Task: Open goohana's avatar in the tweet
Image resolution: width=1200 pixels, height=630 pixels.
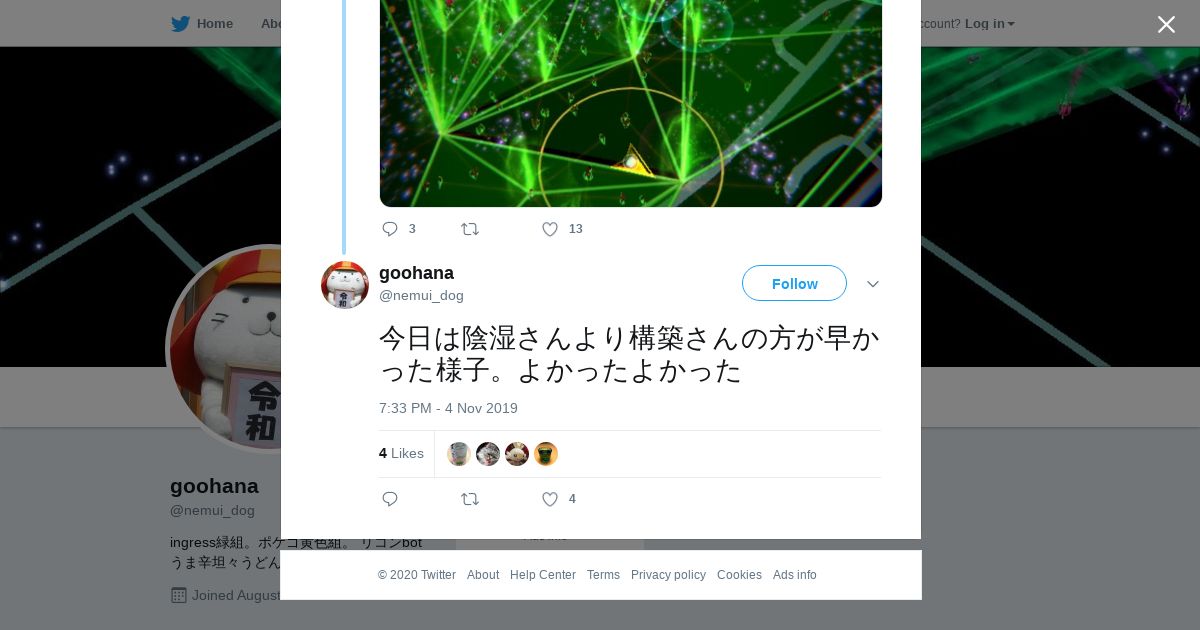Action: click(x=345, y=285)
